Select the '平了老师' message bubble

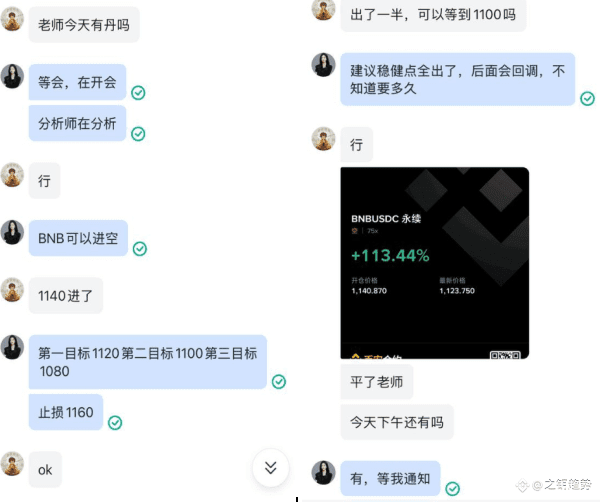(x=377, y=382)
